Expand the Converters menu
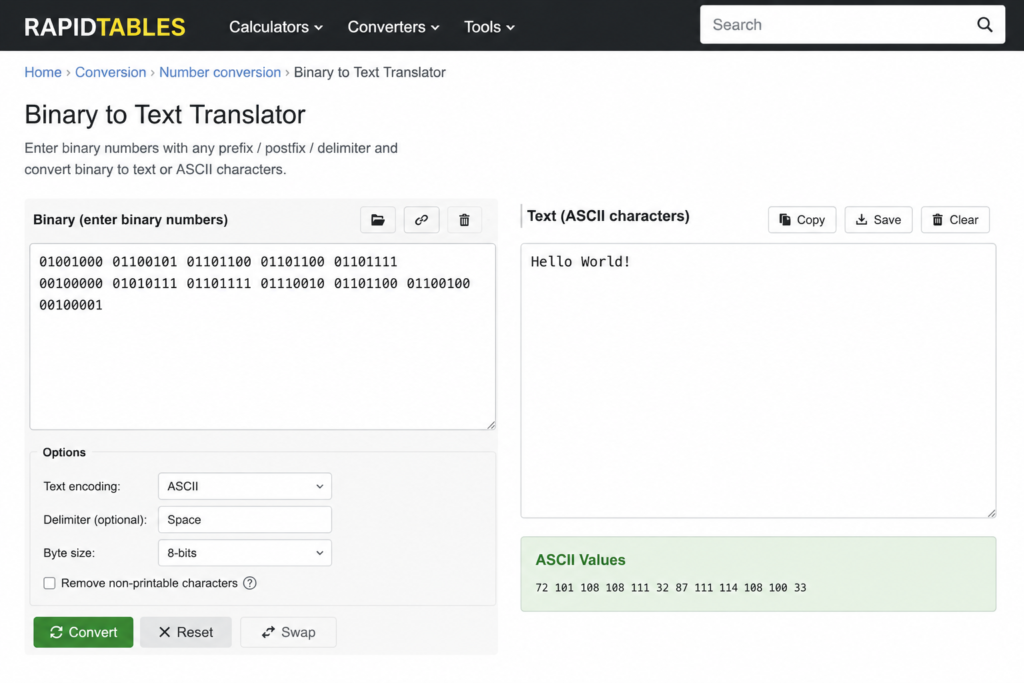Image resolution: width=1024 pixels, height=683 pixels. point(393,27)
